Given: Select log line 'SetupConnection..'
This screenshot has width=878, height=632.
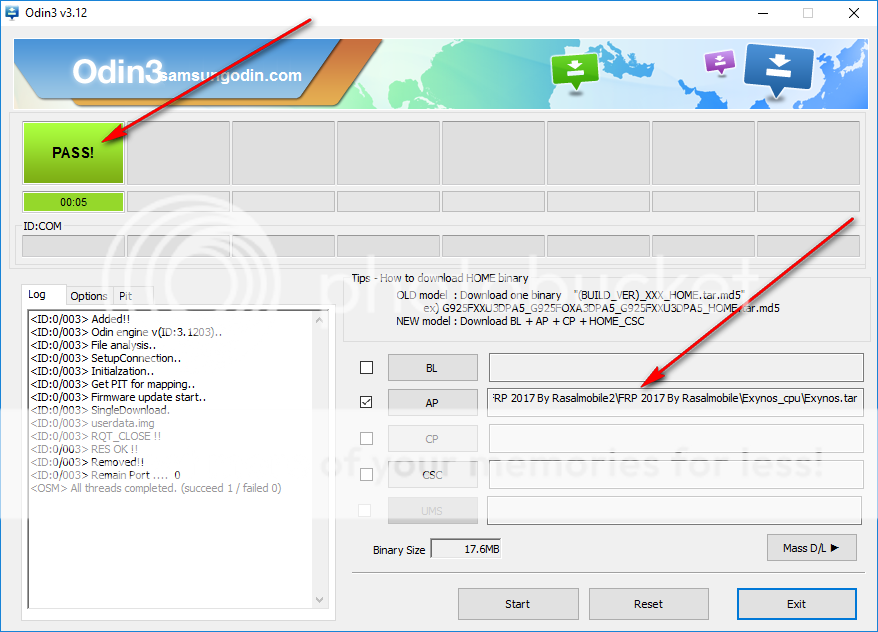Looking at the screenshot, I should tap(106, 358).
